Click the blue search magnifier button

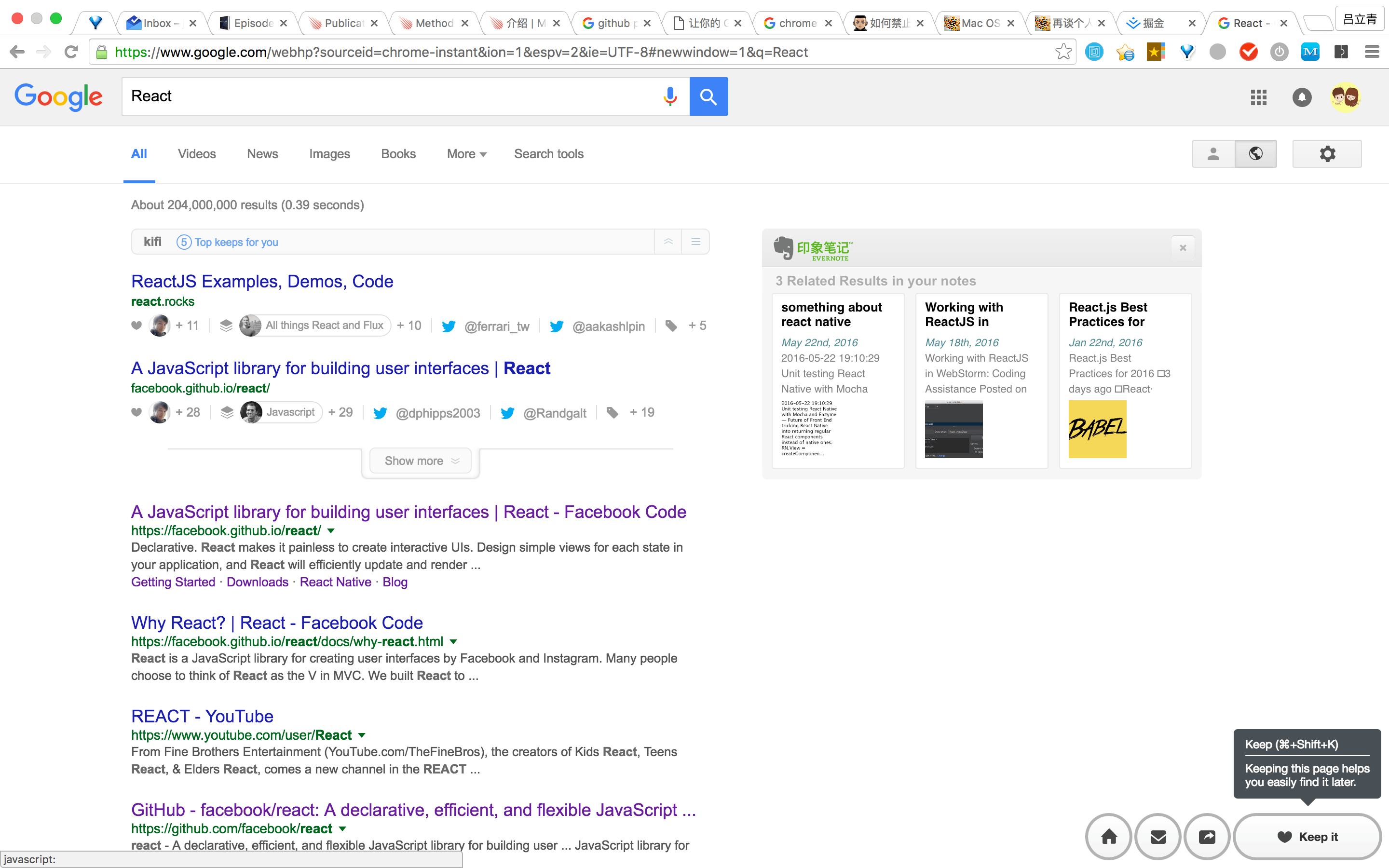(x=708, y=96)
